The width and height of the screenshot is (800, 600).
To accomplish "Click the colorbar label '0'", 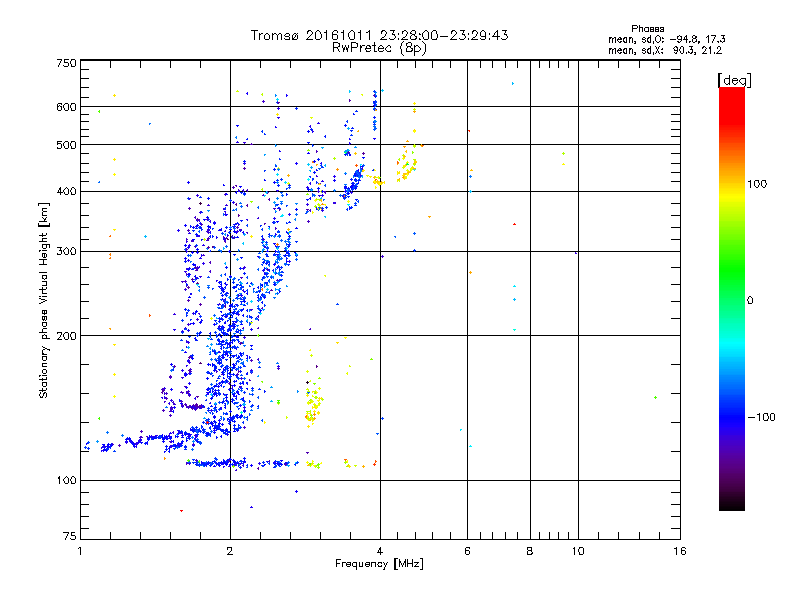I will (750, 301).
